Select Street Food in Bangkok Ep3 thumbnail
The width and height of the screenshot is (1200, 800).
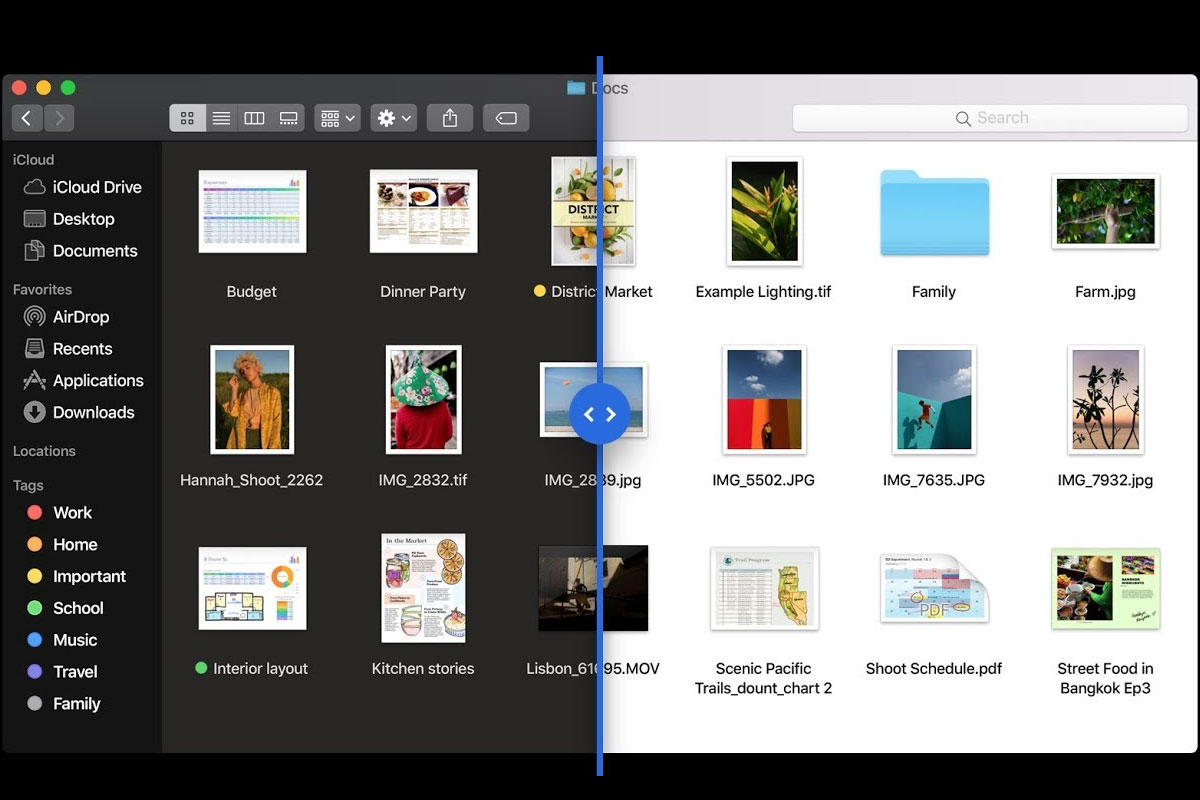pyautogui.click(x=1105, y=588)
